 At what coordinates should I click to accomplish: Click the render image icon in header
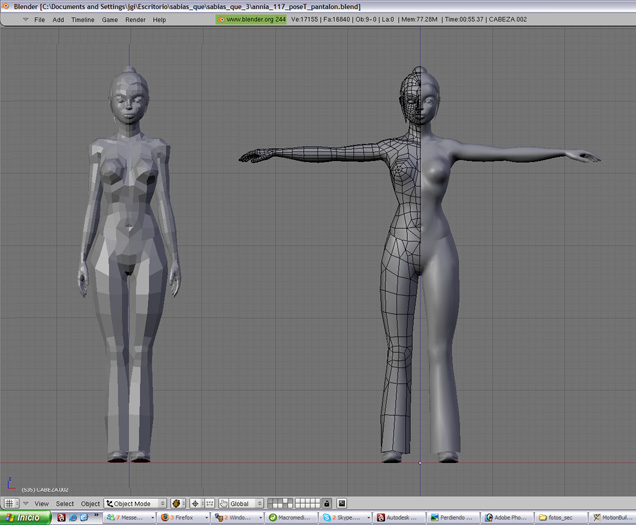coord(341,503)
